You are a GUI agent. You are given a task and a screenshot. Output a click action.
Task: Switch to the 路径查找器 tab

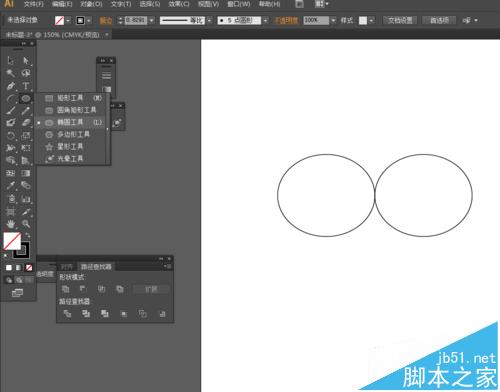pos(96,267)
